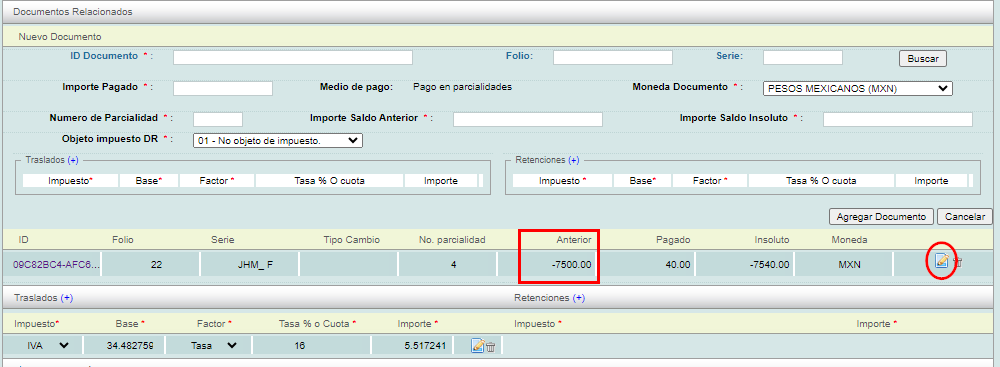Screen dimensions: 1000x367
Task: Open Objeto impuesto DR dropdown
Action: click(277, 140)
